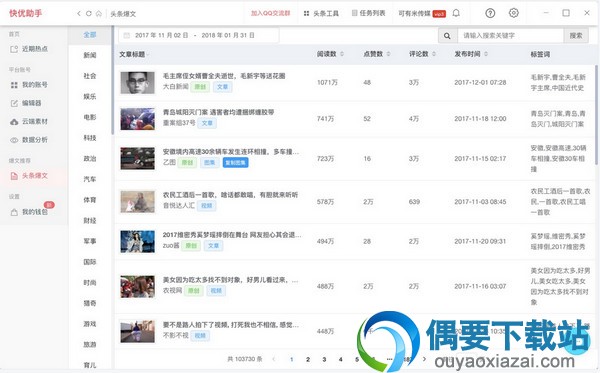The width and height of the screenshot is (600, 373).
Task: Select the 游戏 category tab
Action: pyautogui.click(x=90, y=324)
